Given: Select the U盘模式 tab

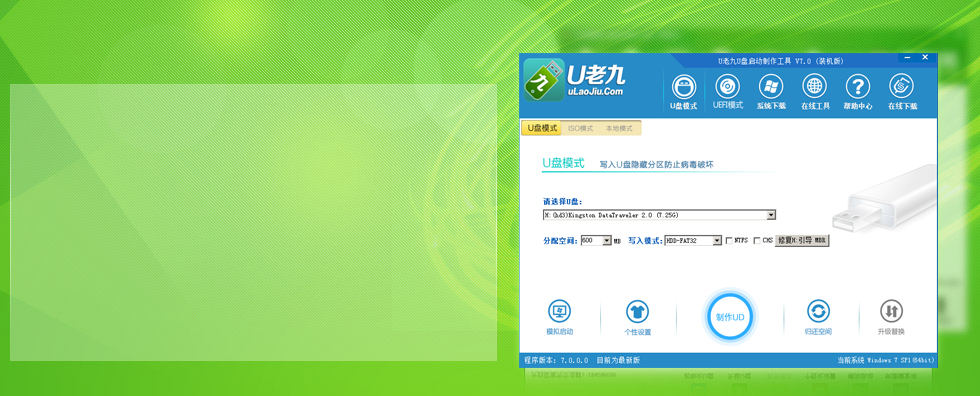Looking at the screenshot, I should [x=541, y=128].
